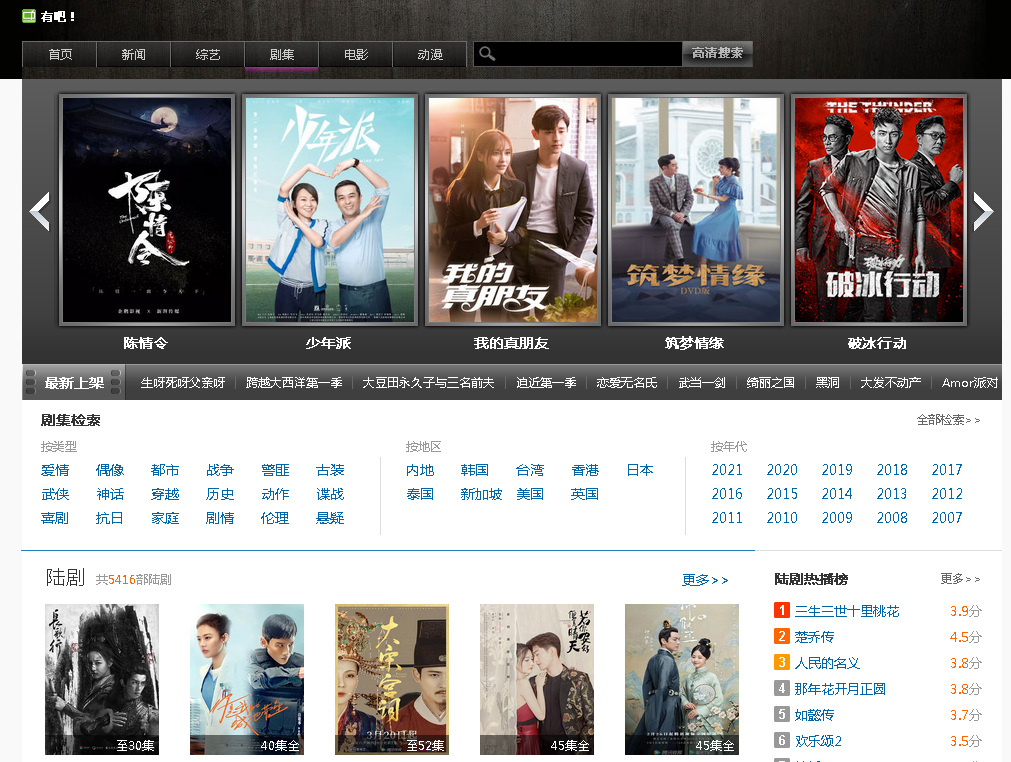Open 大豆田永久子与三名前夫 link
The image size is (1011, 762).
[x=428, y=383]
